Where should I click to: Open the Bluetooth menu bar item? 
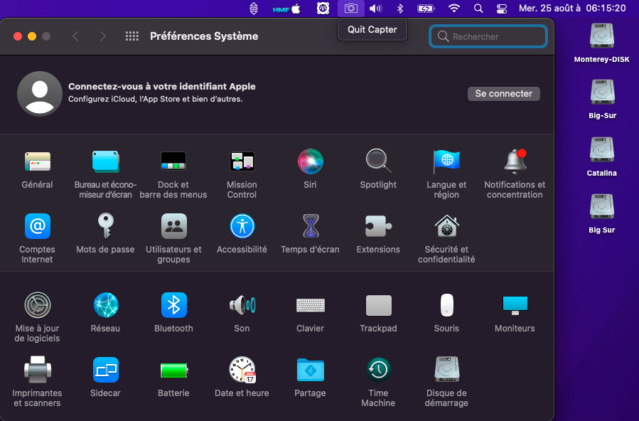[x=400, y=8]
